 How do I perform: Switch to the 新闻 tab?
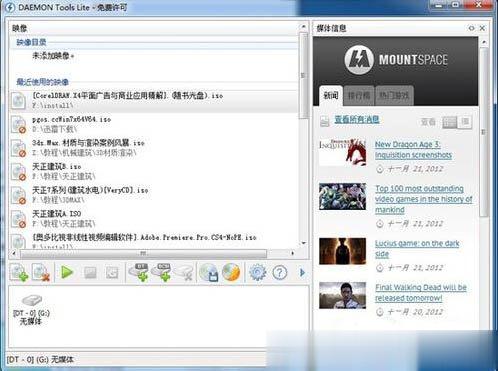point(331,96)
